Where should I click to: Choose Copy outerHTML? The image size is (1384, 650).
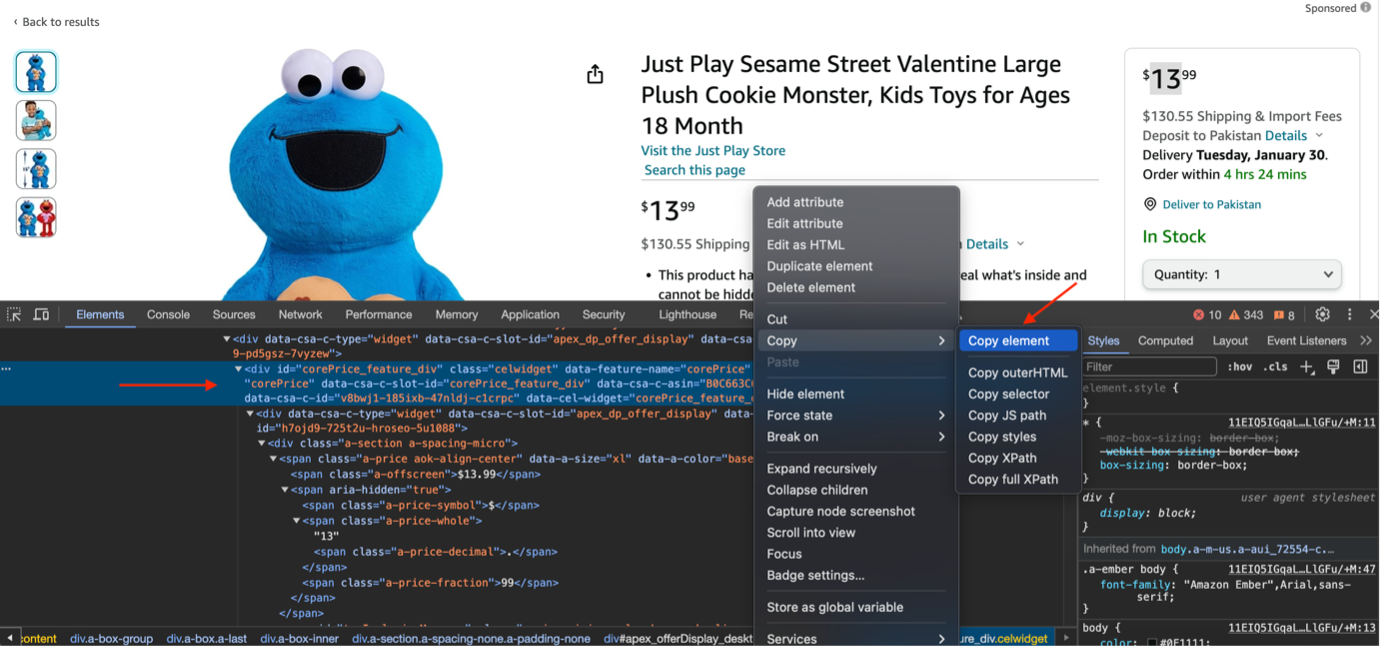pos(1019,373)
